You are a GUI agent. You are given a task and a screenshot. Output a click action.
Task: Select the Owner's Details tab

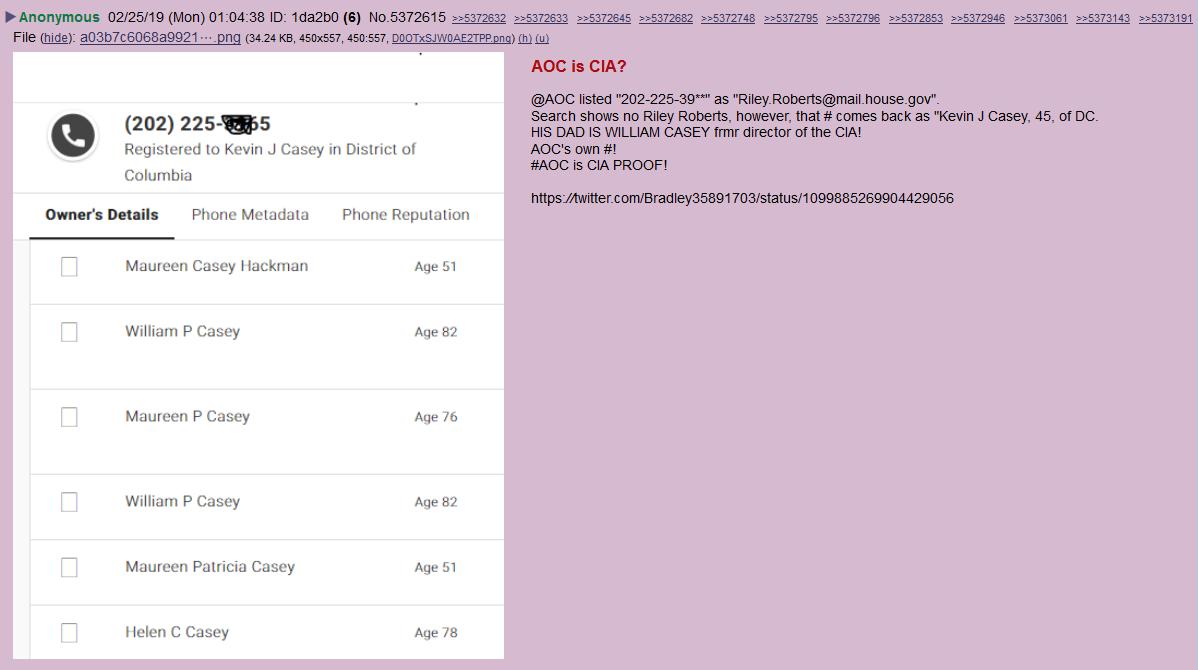(x=102, y=215)
